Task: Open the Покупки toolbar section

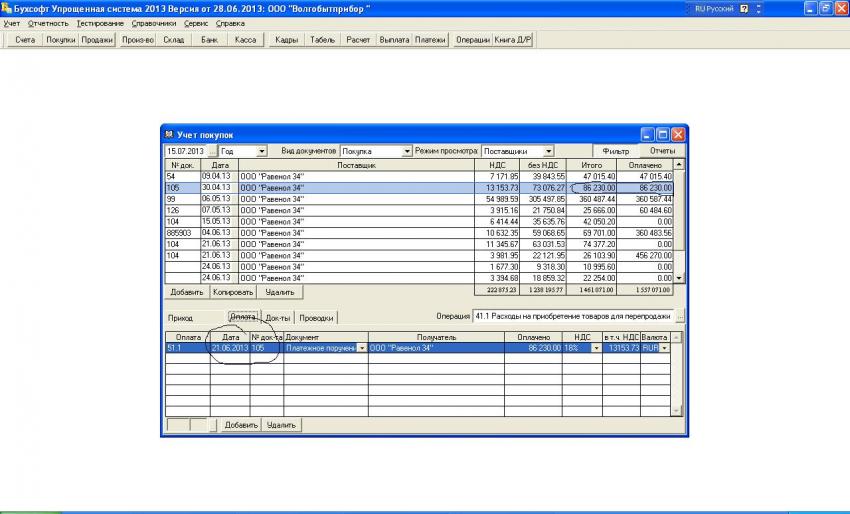Action: 60,40
